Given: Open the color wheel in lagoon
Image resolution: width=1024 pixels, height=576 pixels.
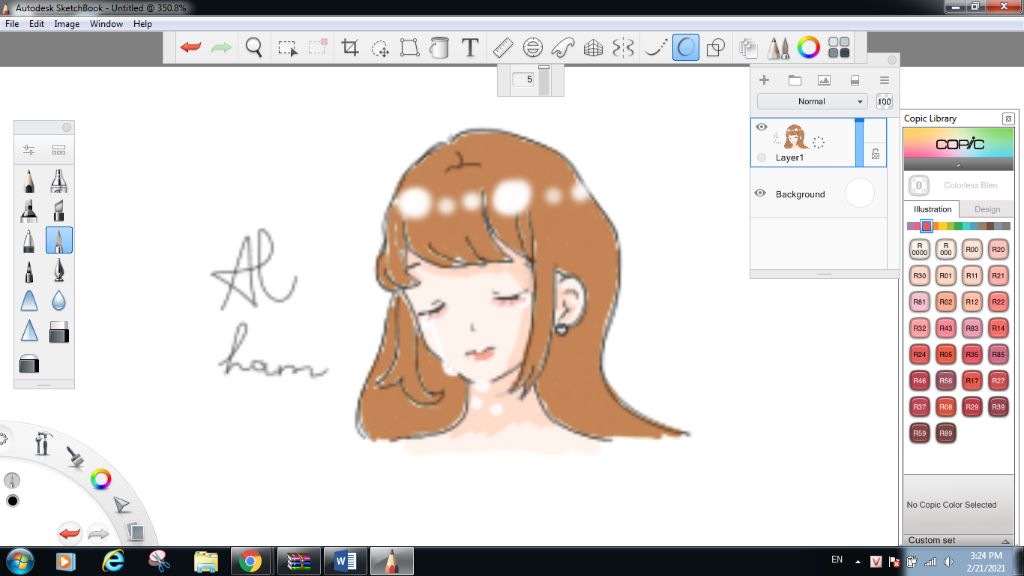Looking at the screenshot, I should pos(101,479).
